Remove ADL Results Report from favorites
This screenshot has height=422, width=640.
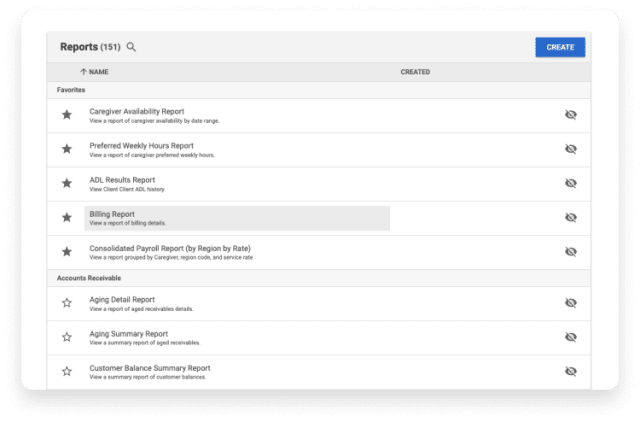[67, 183]
